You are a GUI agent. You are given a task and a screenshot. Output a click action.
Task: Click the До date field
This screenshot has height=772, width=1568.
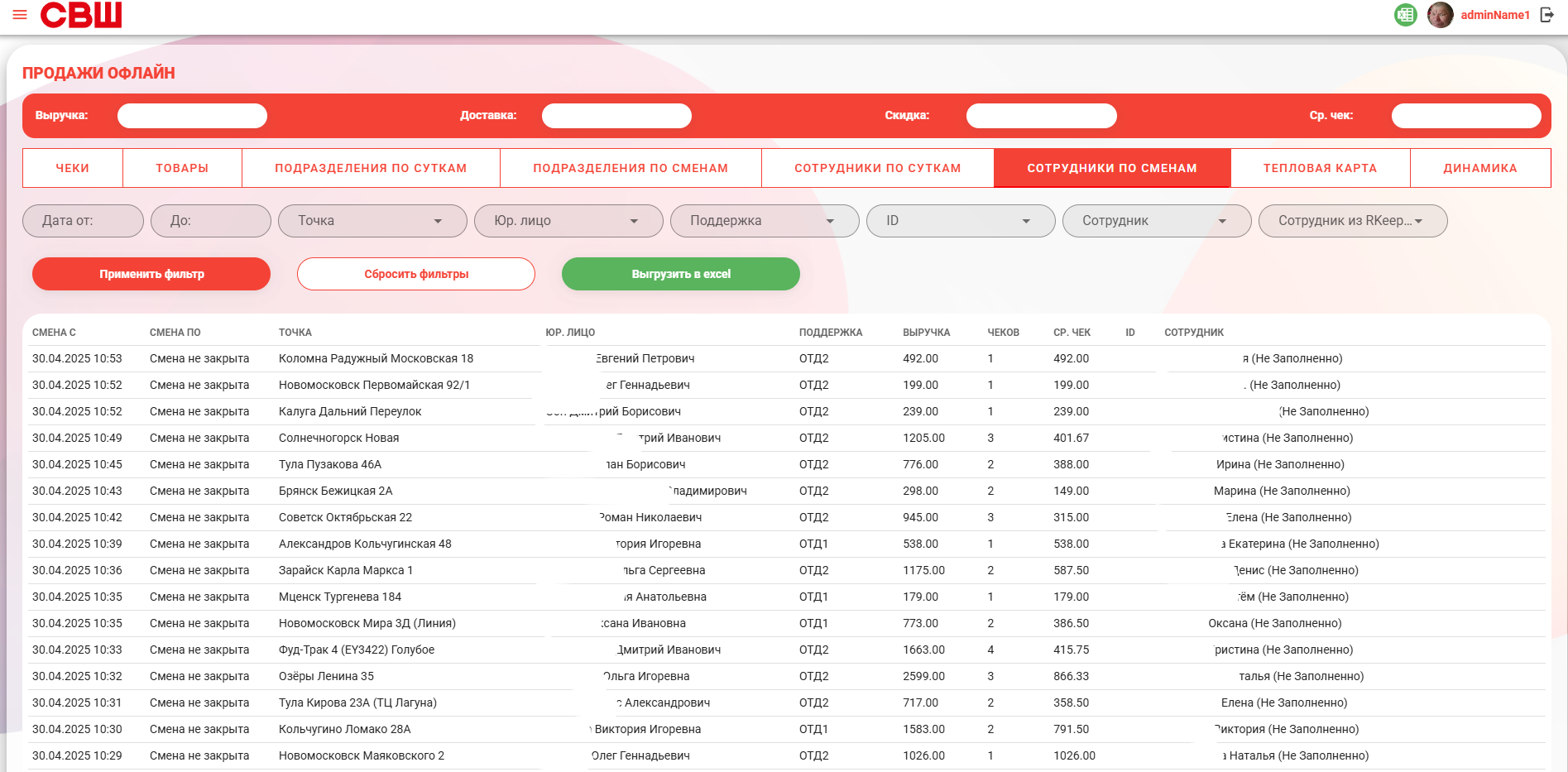tap(210, 221)
